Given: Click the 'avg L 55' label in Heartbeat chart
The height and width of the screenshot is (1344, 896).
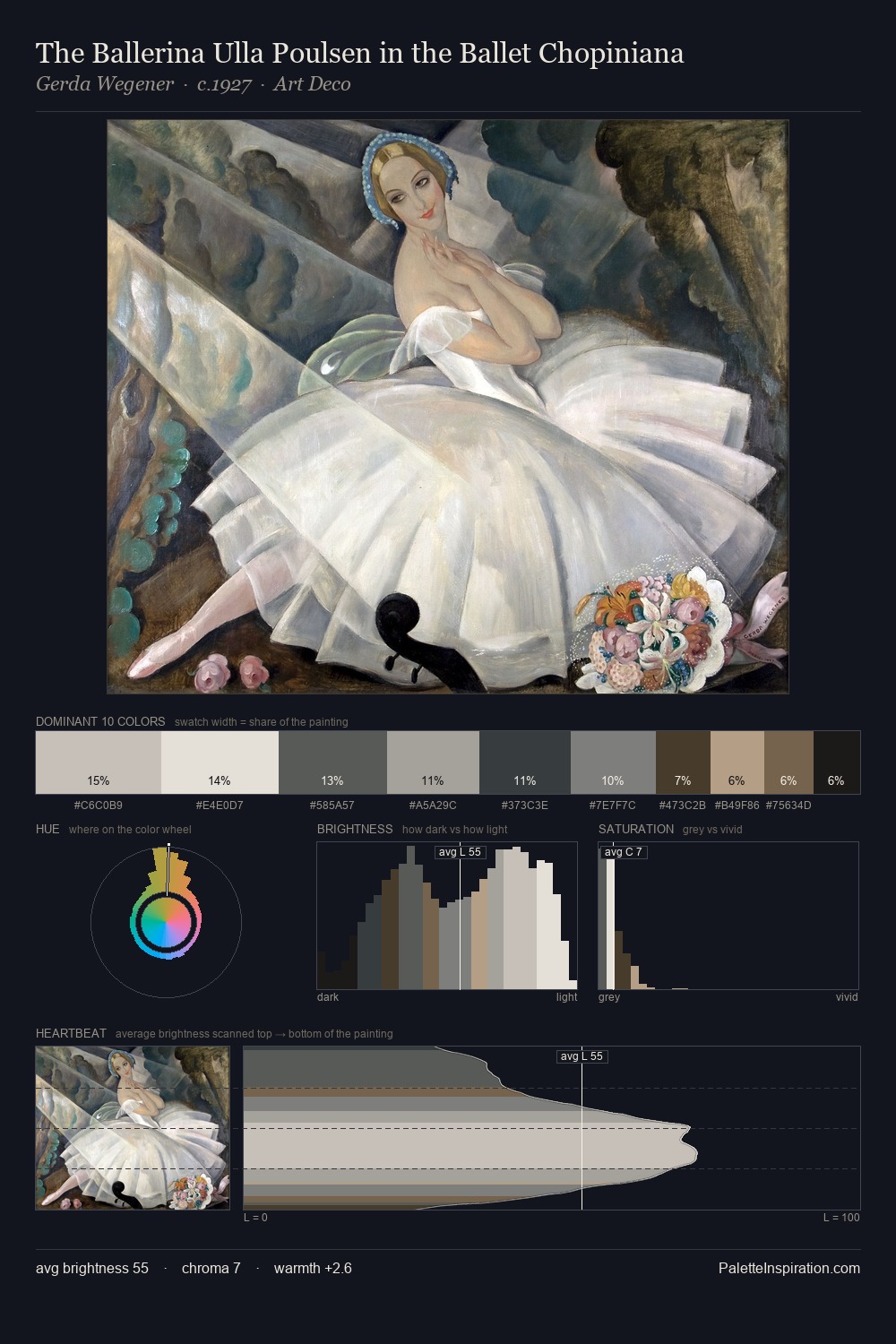Looking at the screenshot, I should pos(582,1056).
